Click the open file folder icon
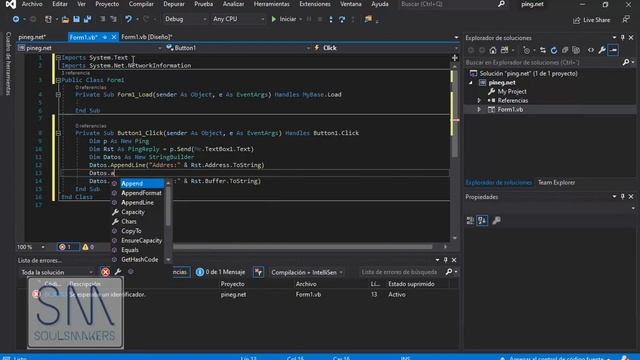The height and width of the screenshot is (360, 640). point(65,19)
